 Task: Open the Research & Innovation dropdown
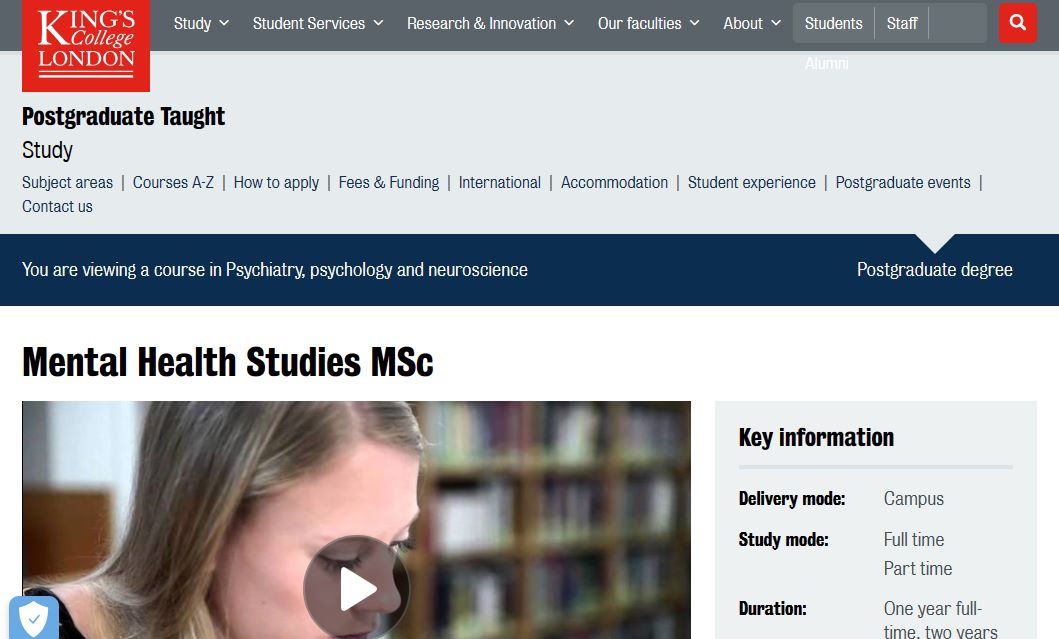click(490, 23)
